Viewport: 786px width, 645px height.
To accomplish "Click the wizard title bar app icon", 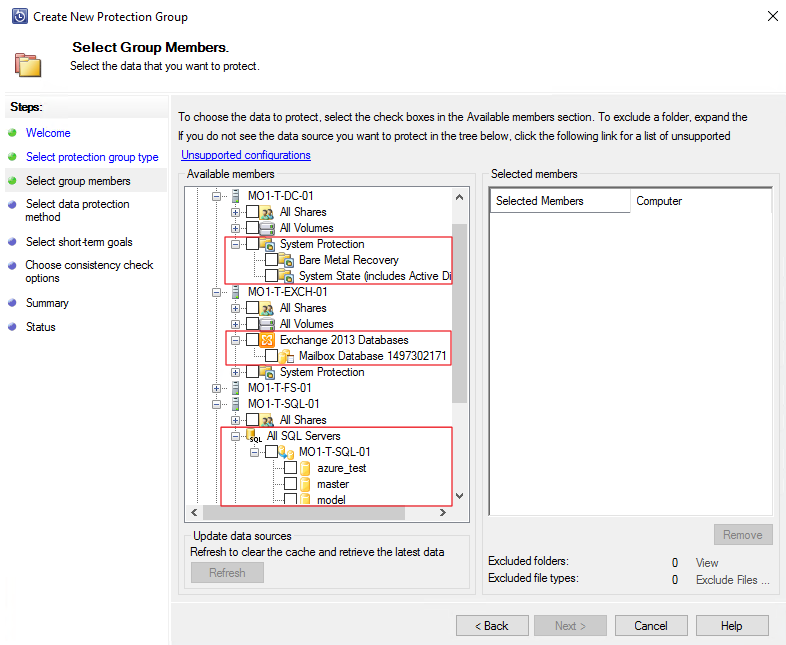I will [x=20, y=16].
